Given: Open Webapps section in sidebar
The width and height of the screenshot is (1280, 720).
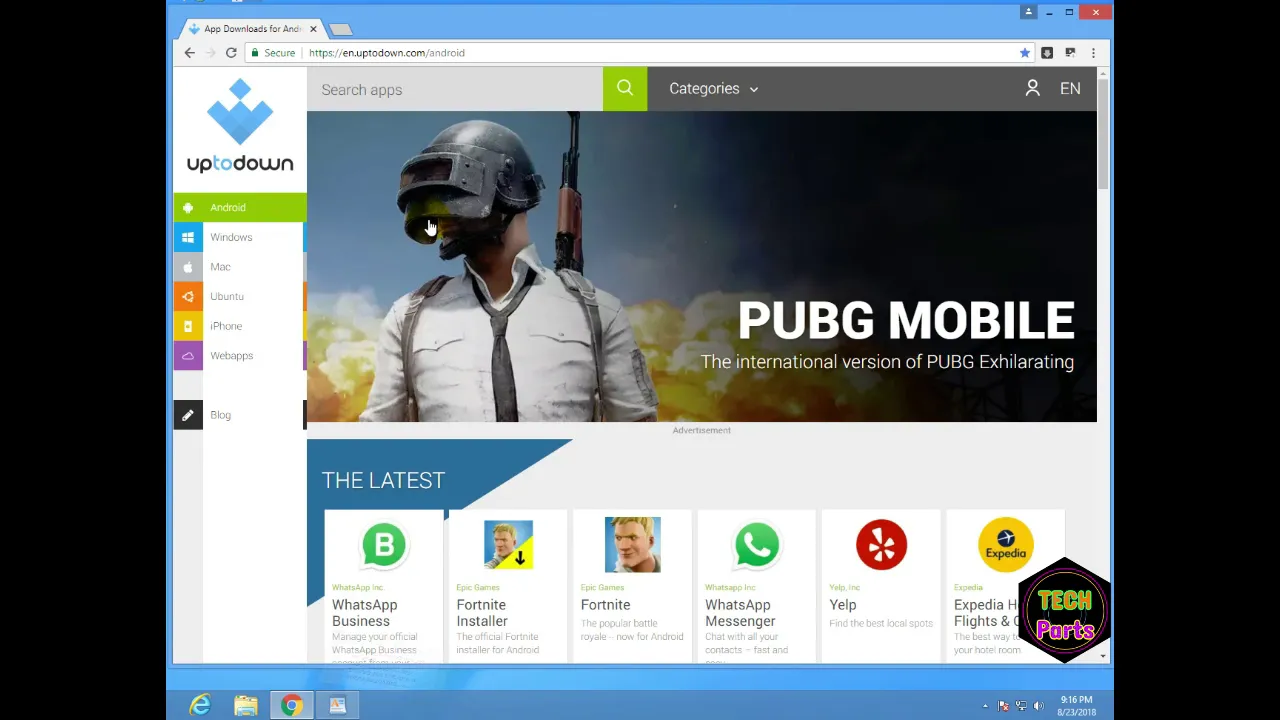Looking at the screenshot, I should (x=240, y=356).
